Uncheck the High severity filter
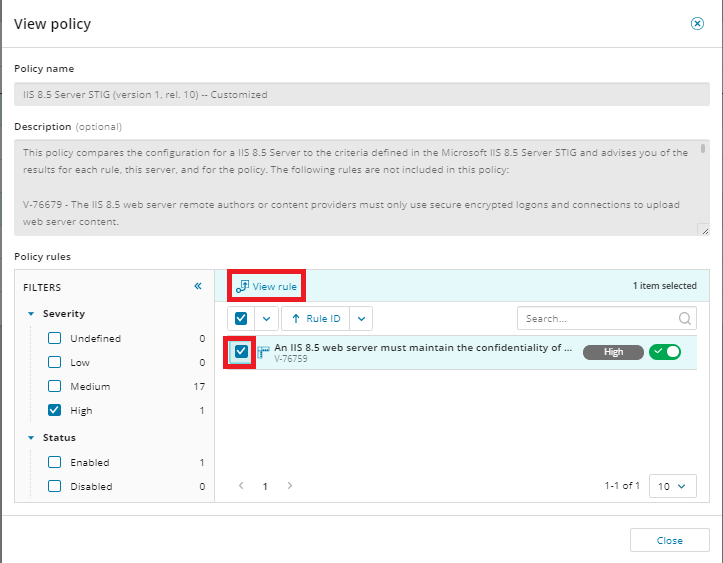The image size is (723, 563). [x=56, y=411]
